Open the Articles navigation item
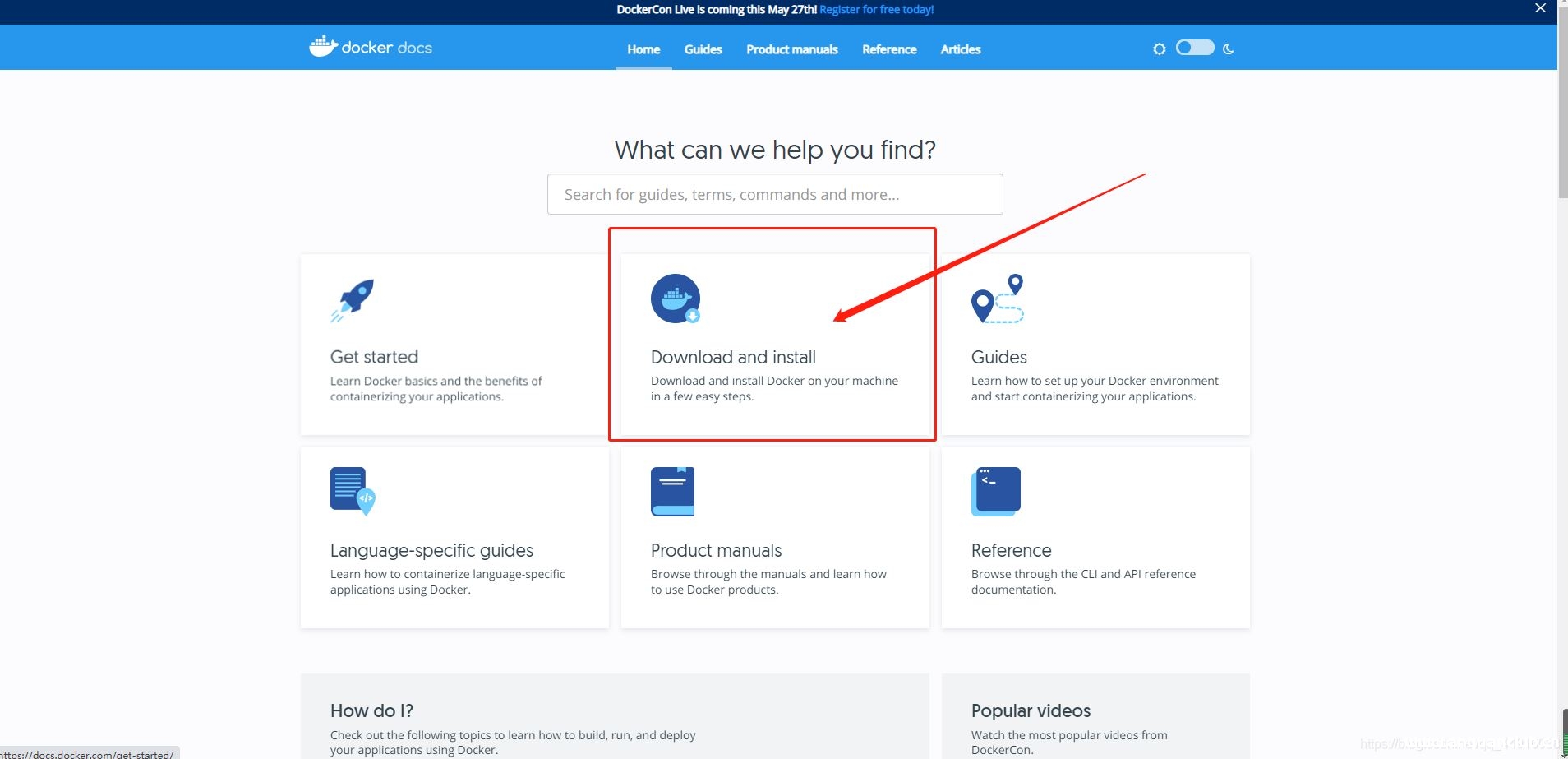This screenshot has width=1568, height=759. coord(959,49)
